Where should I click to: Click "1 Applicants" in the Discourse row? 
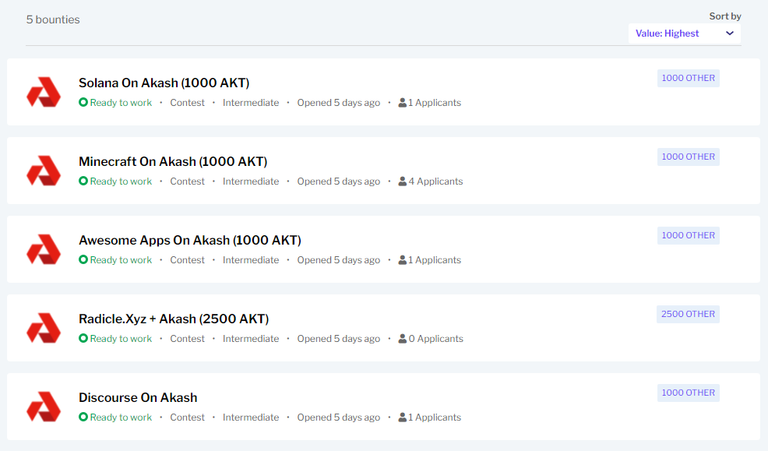(435, 418)
